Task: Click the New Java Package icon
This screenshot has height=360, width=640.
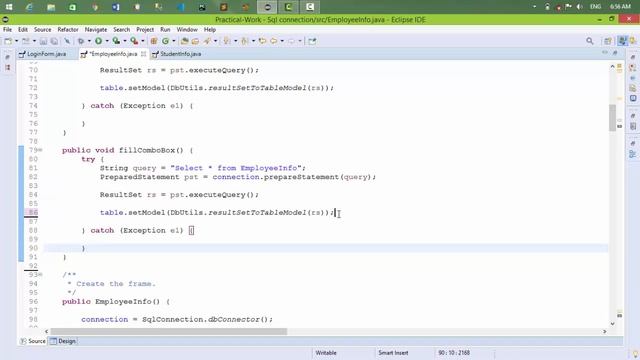Action: click(154, 41)
